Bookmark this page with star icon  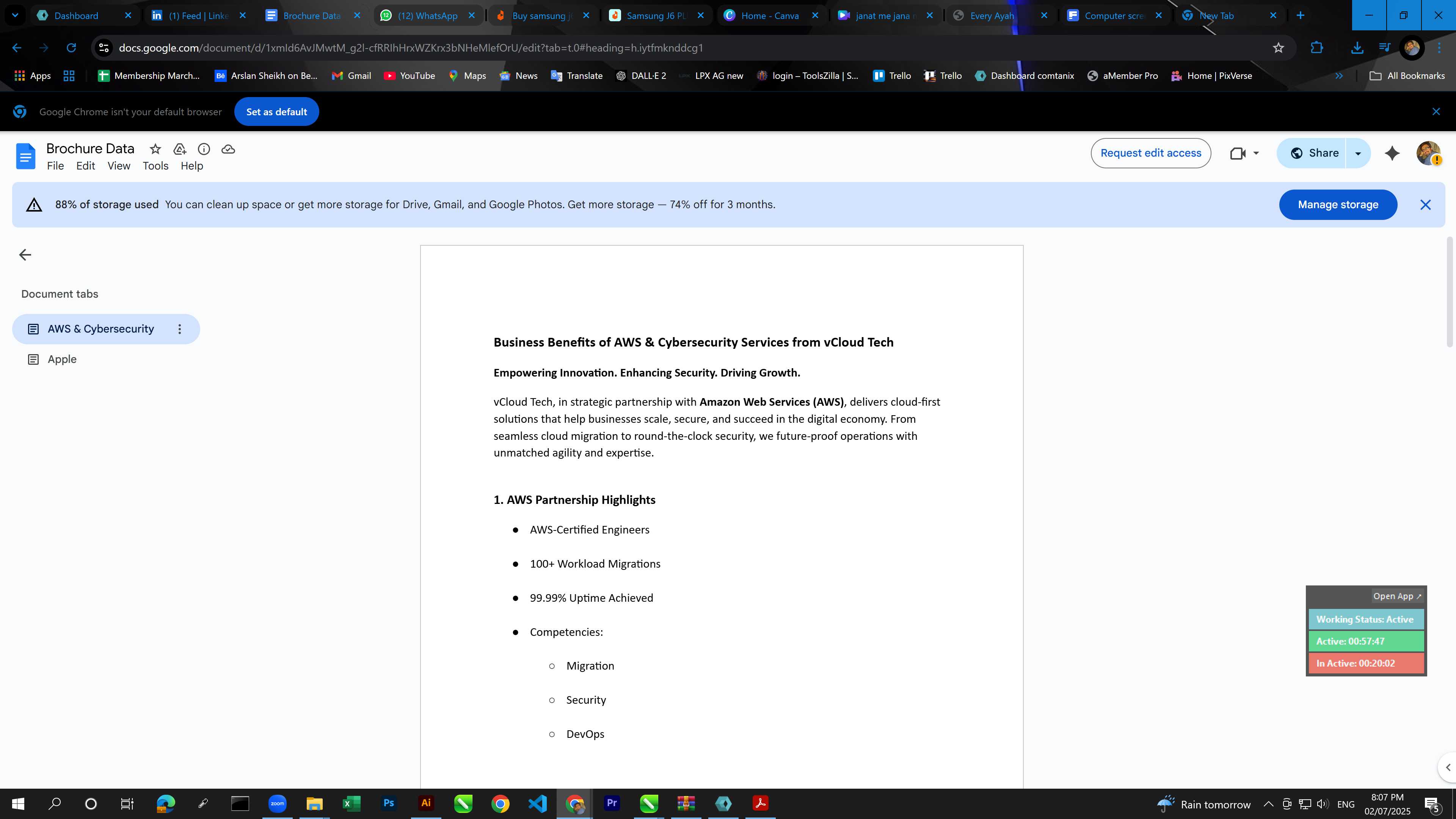(x=1279, y=48)
